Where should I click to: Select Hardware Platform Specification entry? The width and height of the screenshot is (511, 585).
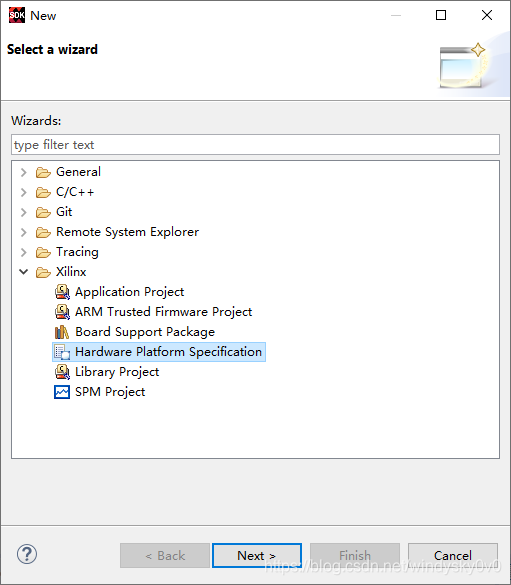click(168, 352)
